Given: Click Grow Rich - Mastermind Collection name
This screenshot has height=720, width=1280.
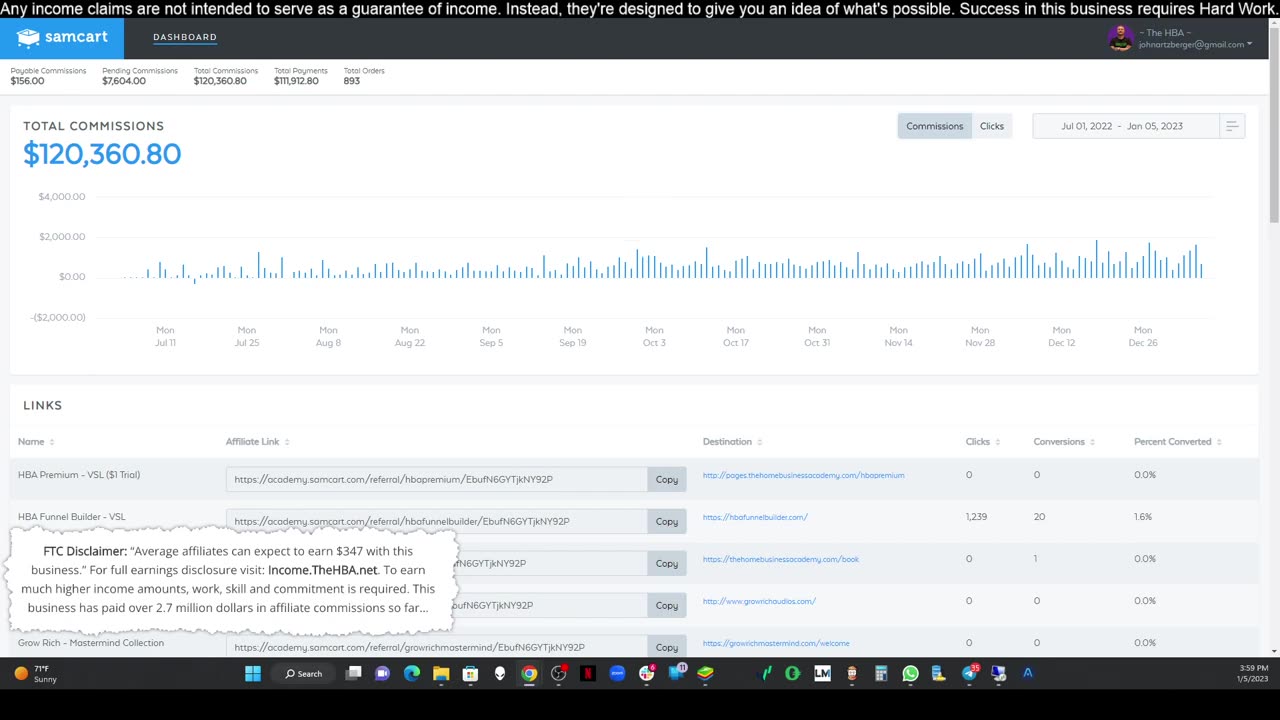Looking at the screenshot, I should pyautogui.click(x=91, y=643).
